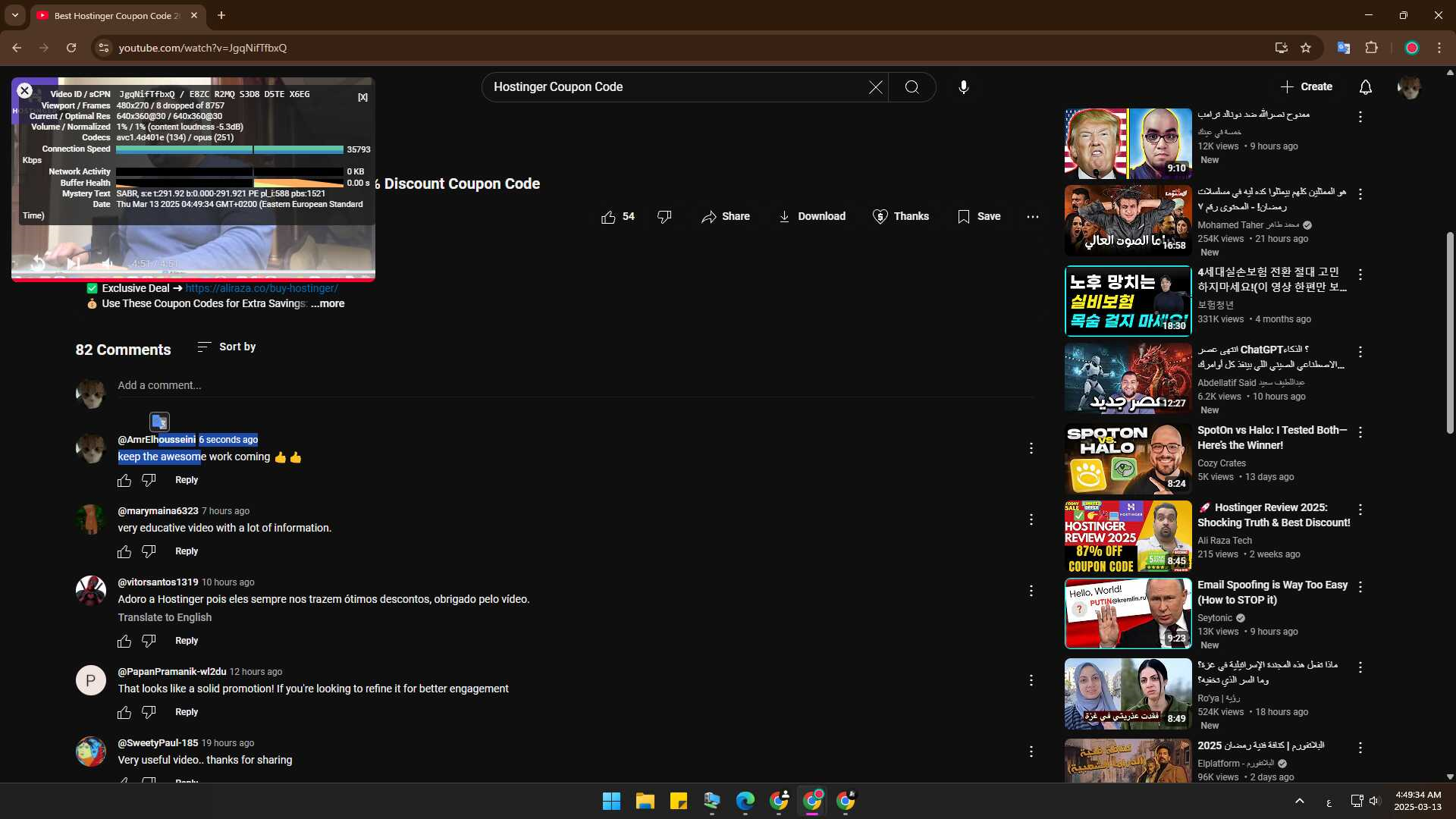
Task: Open the comments Sort by menu
Action: point(226,347)
